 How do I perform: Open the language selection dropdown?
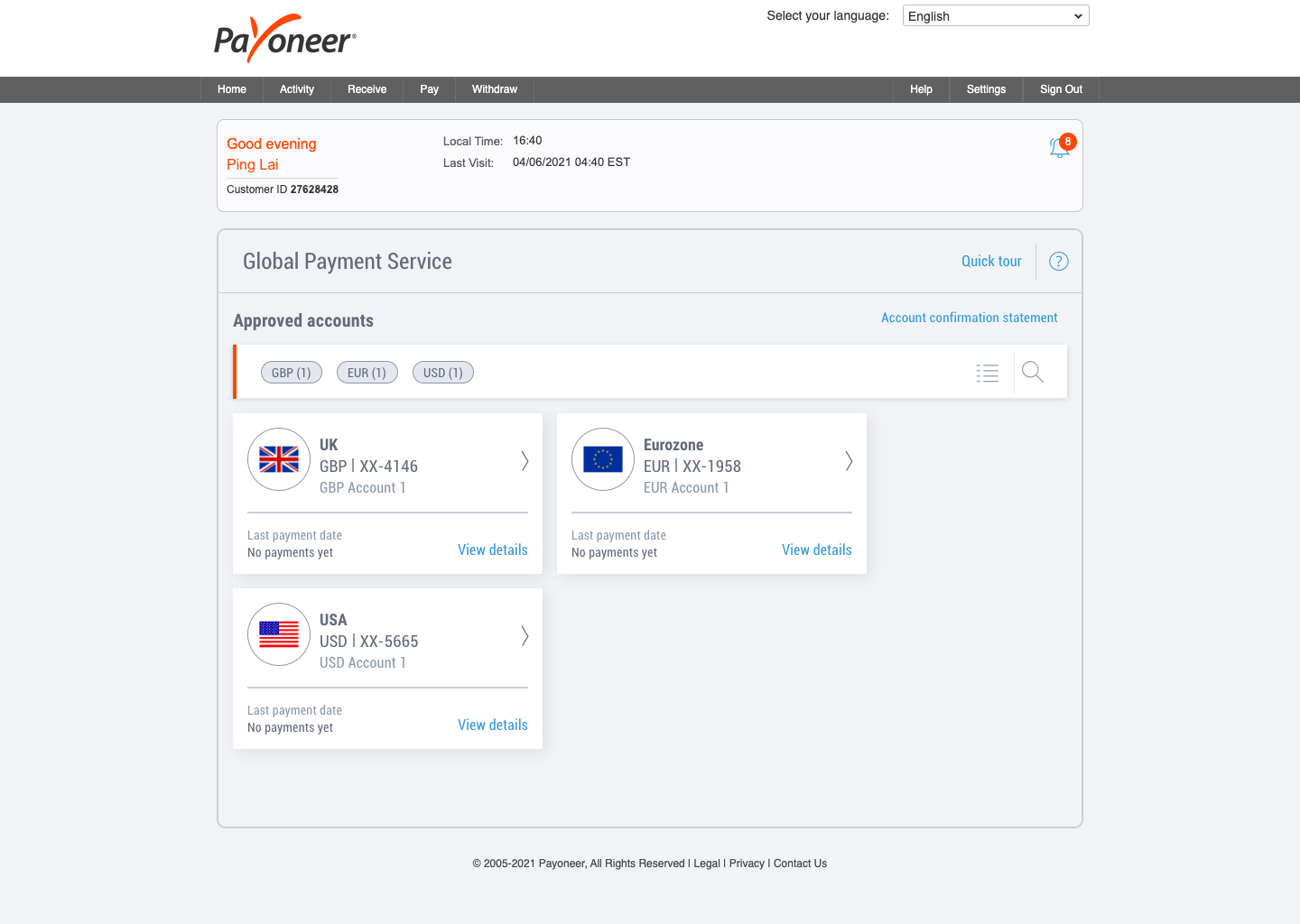[x=996, y=16]
